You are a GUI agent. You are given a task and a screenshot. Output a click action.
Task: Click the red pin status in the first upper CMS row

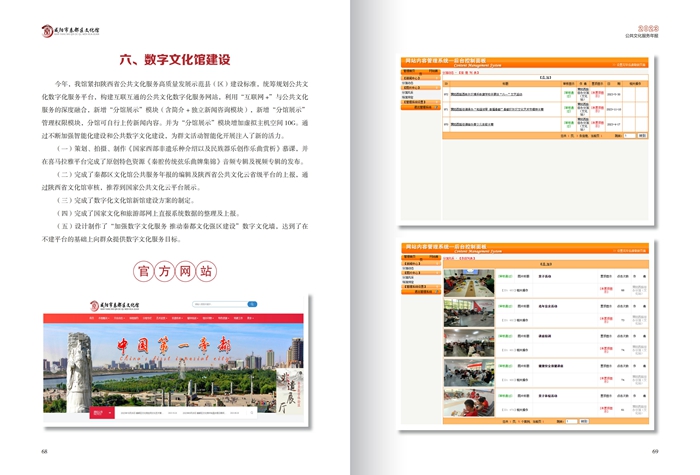point(597,94)
